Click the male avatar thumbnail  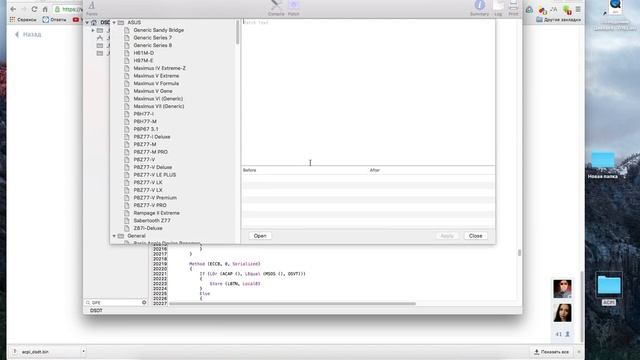(x=562, y=289)
